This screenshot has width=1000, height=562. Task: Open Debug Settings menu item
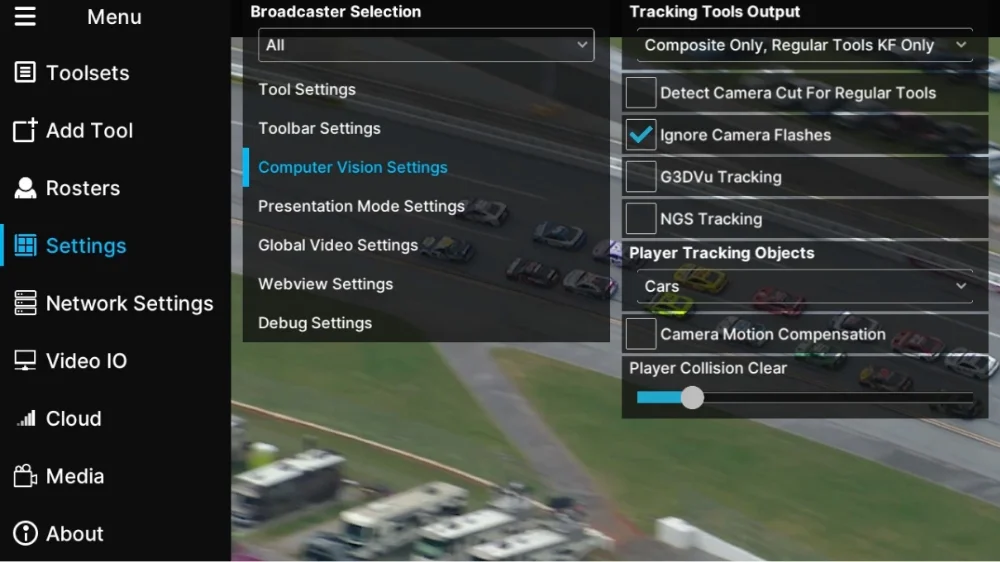[x=314, y=323]
